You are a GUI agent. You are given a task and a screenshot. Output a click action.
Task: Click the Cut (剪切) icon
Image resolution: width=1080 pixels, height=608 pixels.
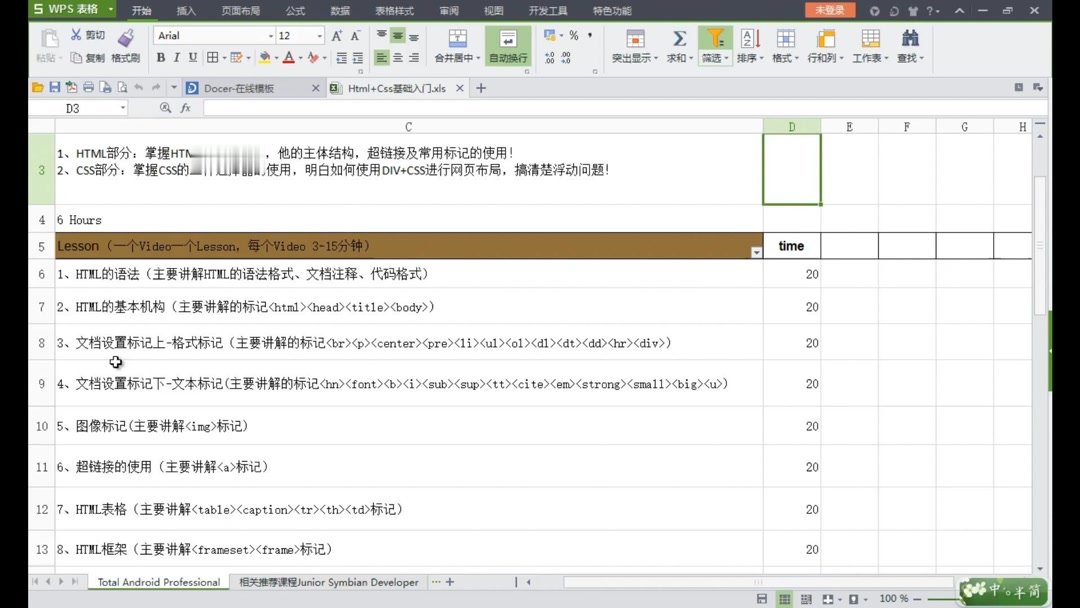[74, 33]
